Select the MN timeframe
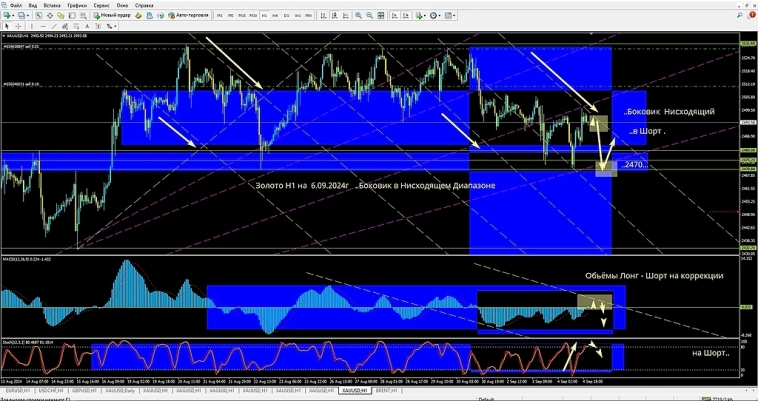The image size is (758, 401). click(308, 15)
